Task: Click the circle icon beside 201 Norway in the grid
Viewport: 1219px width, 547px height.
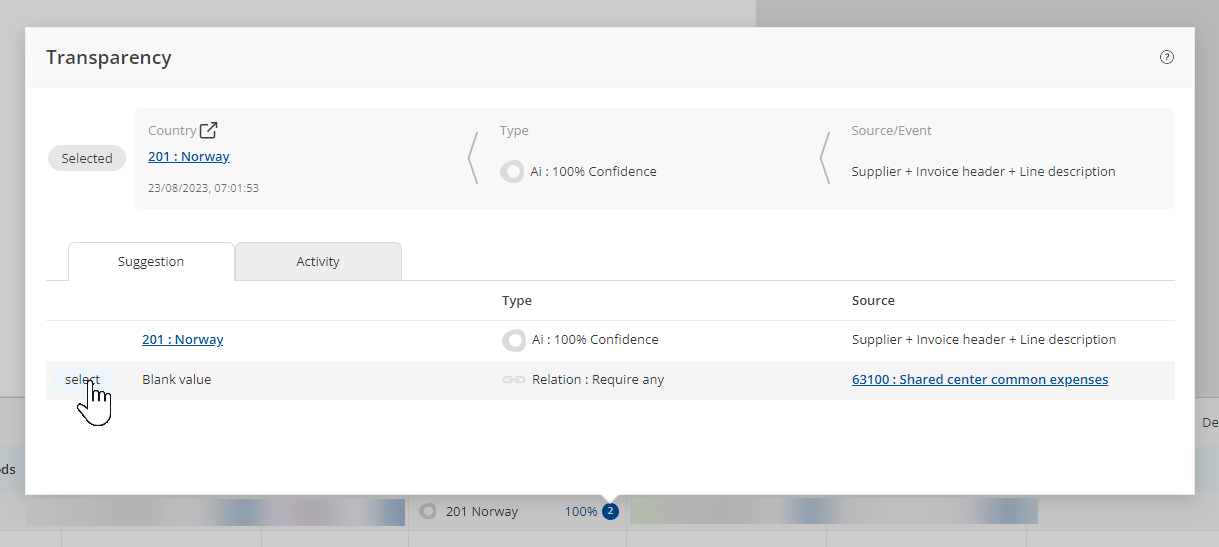Action: click(x=428, y=512)
